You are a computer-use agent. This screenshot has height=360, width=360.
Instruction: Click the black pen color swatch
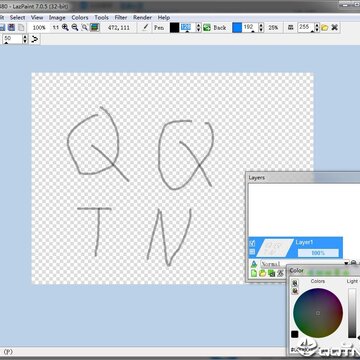(174, 28)
